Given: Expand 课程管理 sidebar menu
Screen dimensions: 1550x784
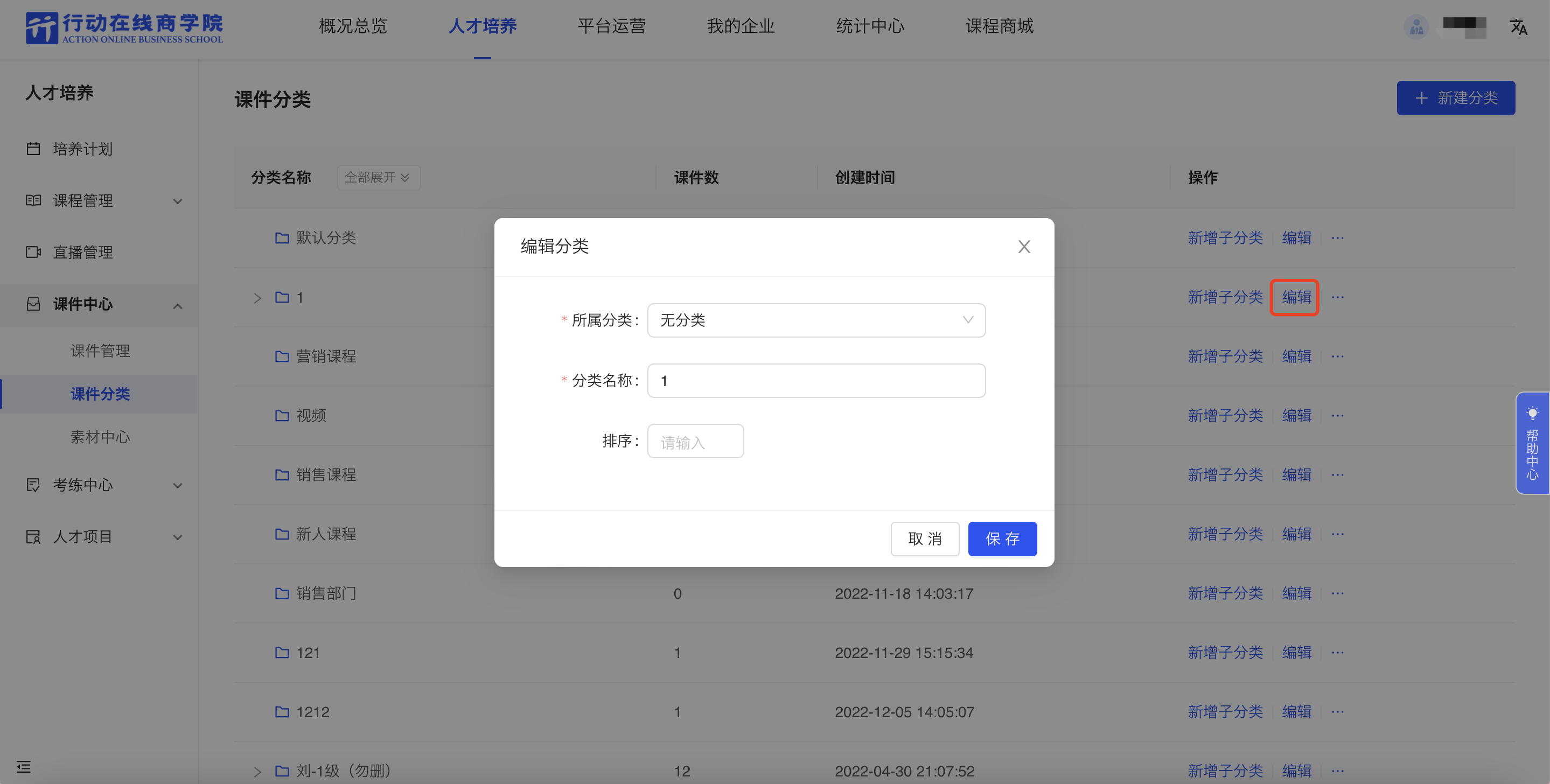Looking at the screenshot, I should [x=178, y=201].
